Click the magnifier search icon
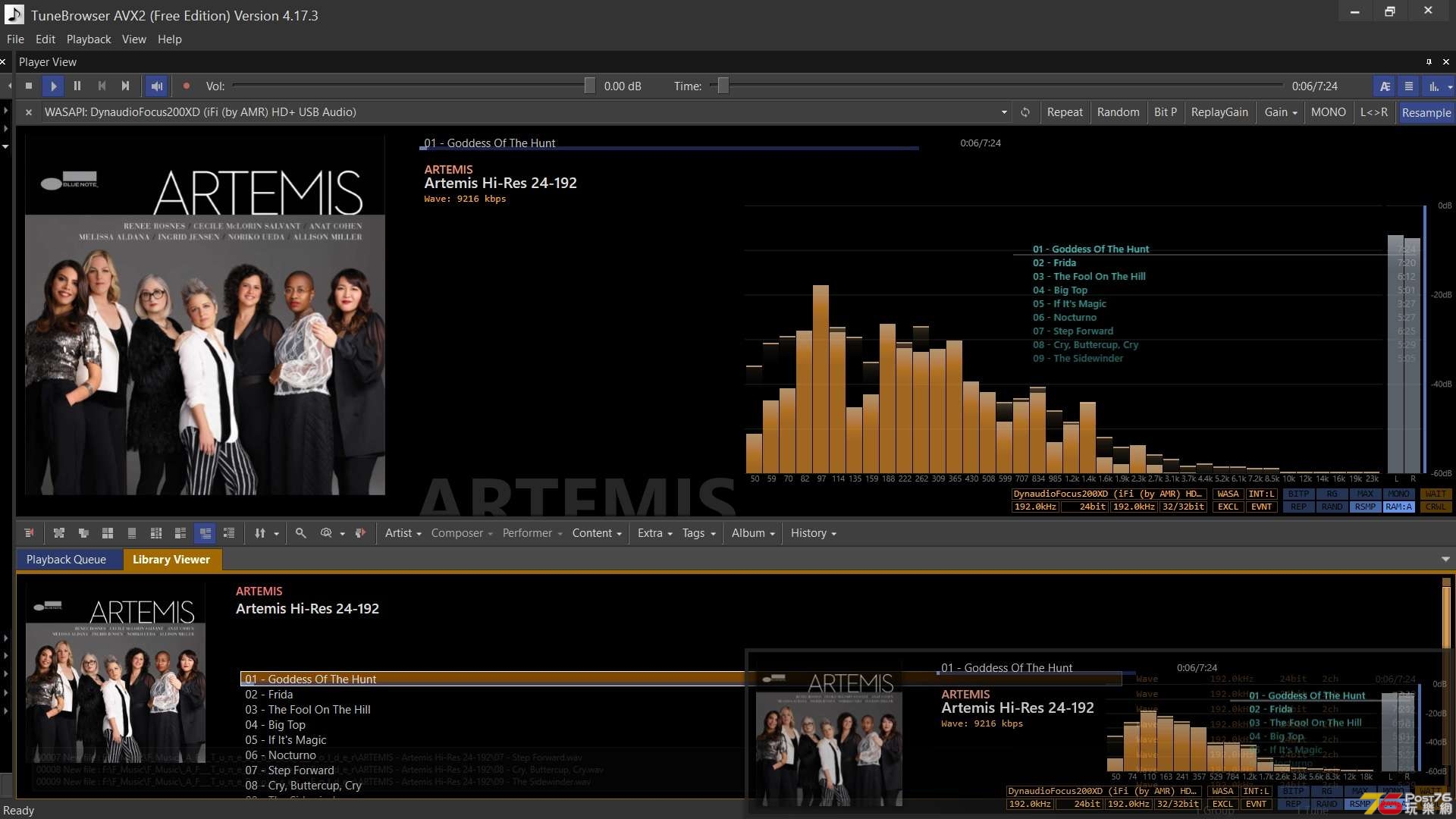Screen dimensions: 1456x819 tap(301, 533)
